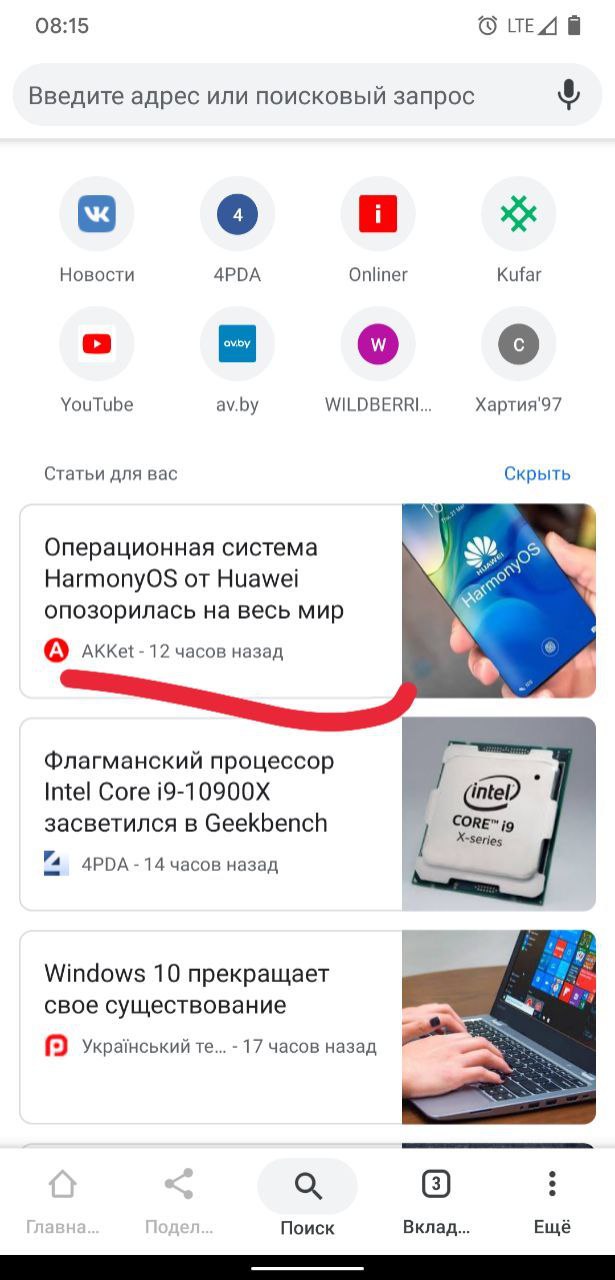
Task: Open the Onliner shortcut icon
Action: click(x=378, y=213)
